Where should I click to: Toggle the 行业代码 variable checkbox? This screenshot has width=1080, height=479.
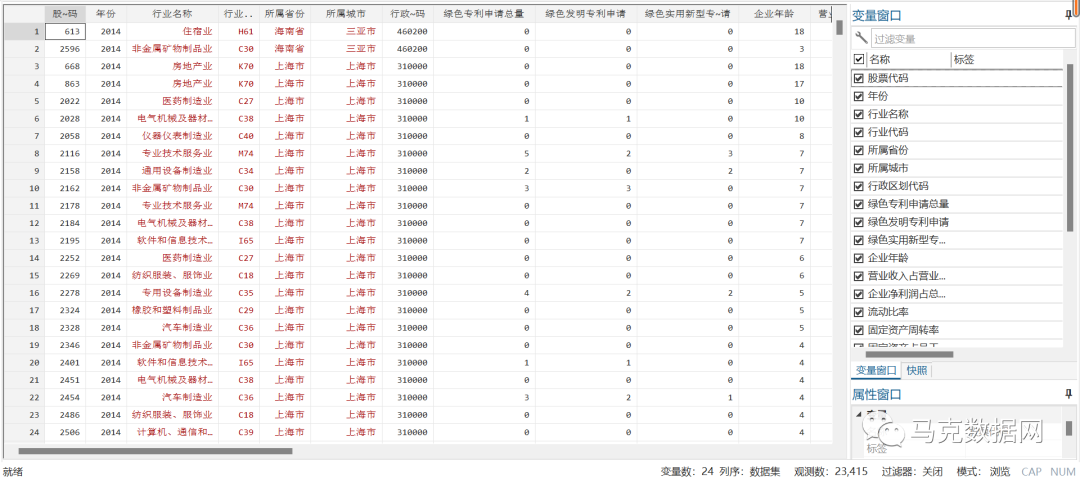click(x=858, y=132)
